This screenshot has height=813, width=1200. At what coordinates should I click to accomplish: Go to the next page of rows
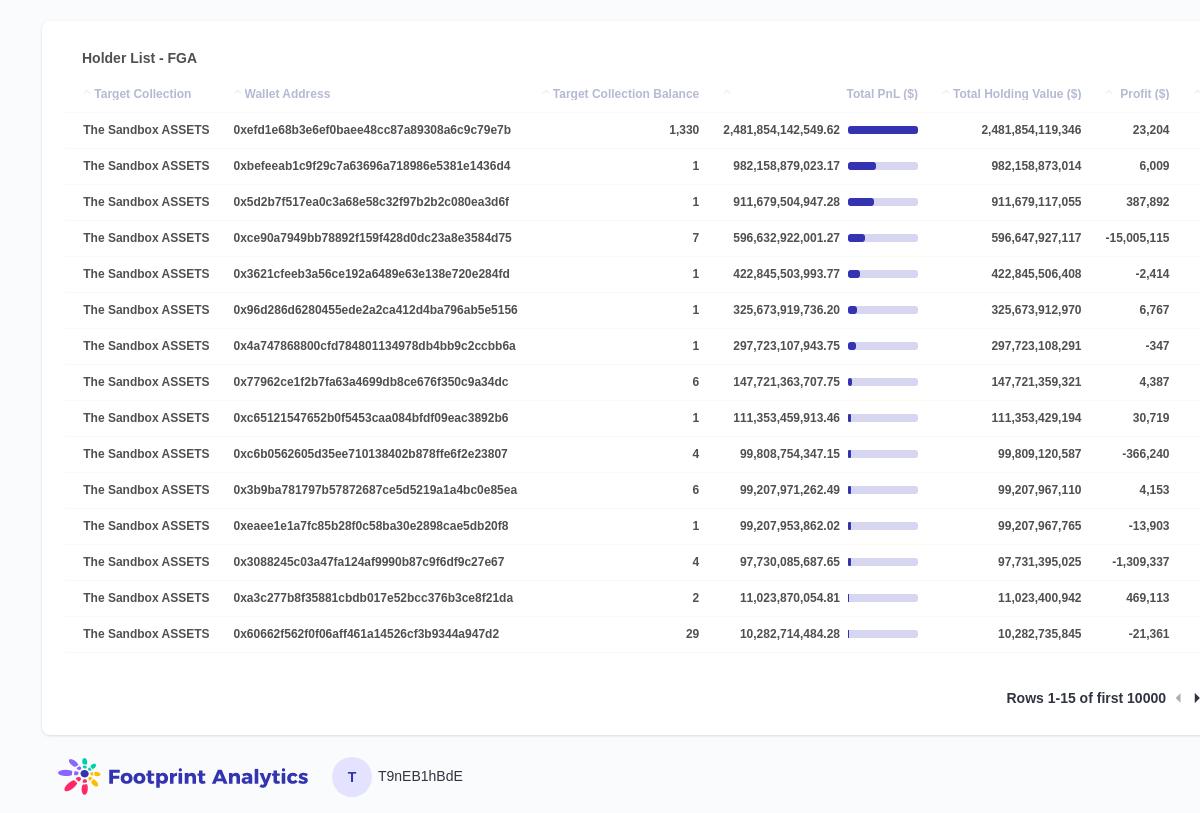point(1196,698)
